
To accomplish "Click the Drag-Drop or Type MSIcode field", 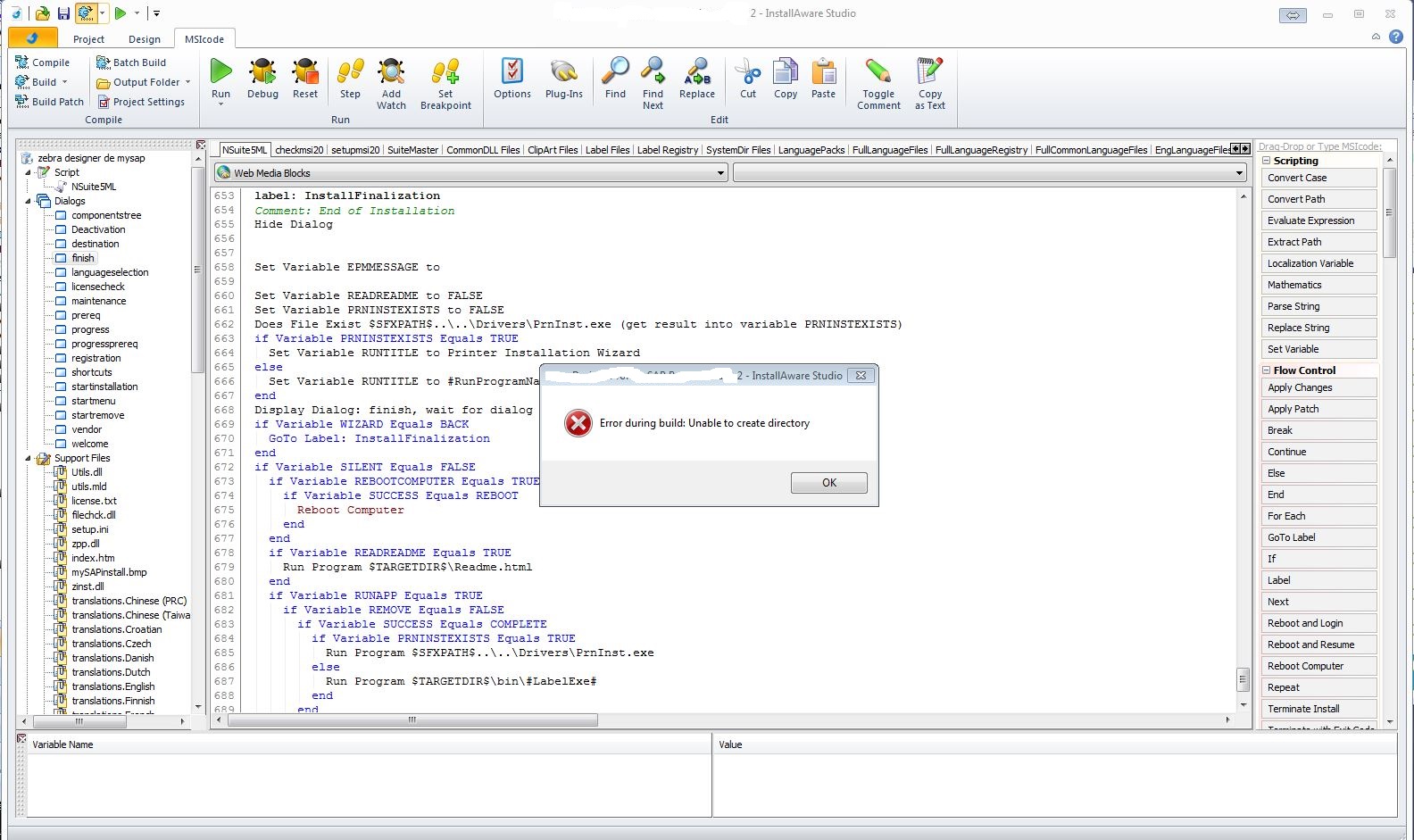I will pos(1319,146).
